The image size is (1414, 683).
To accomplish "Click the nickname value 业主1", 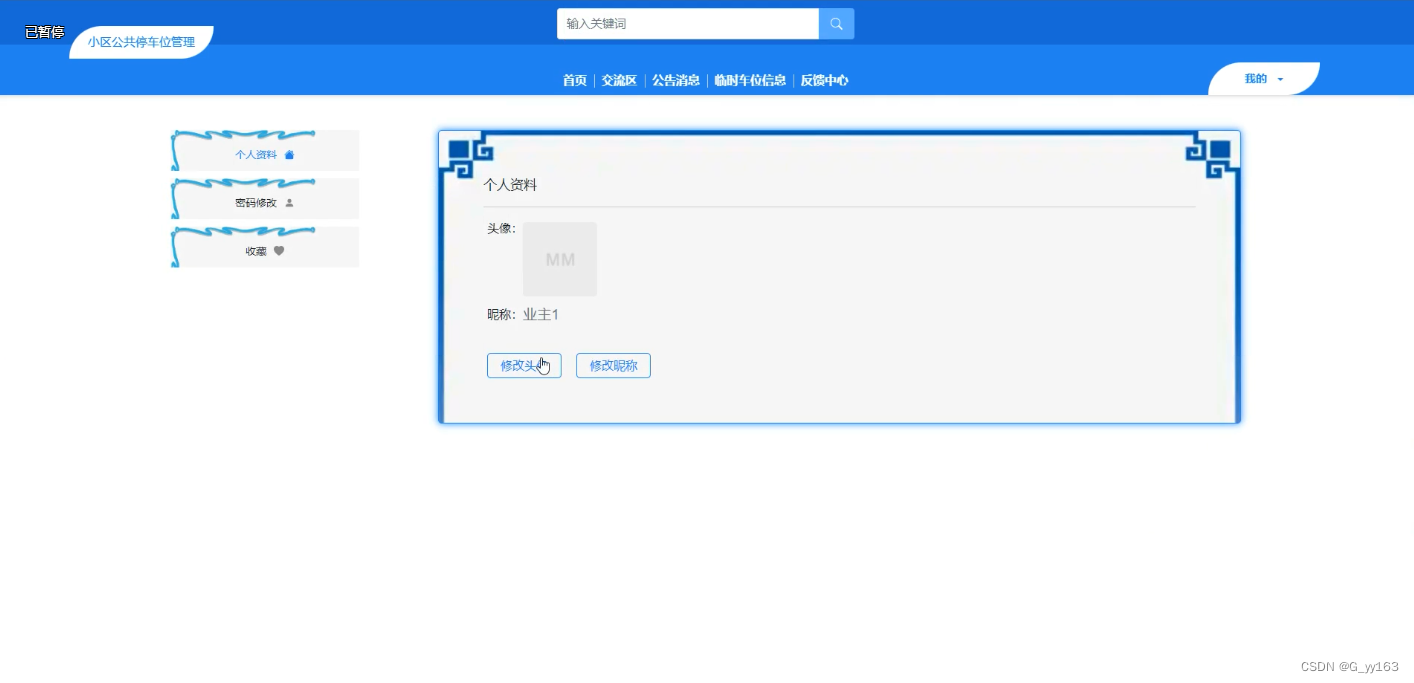I will click(x=541, y=315).
